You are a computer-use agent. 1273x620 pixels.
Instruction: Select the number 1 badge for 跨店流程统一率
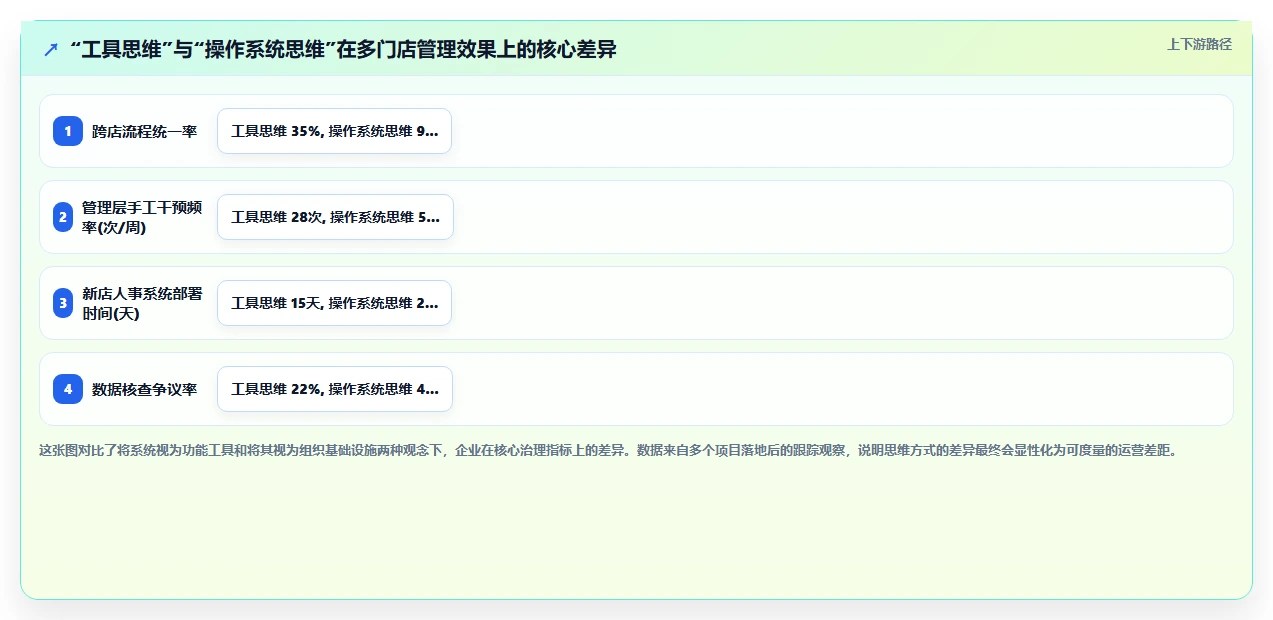tap(68, 131)
